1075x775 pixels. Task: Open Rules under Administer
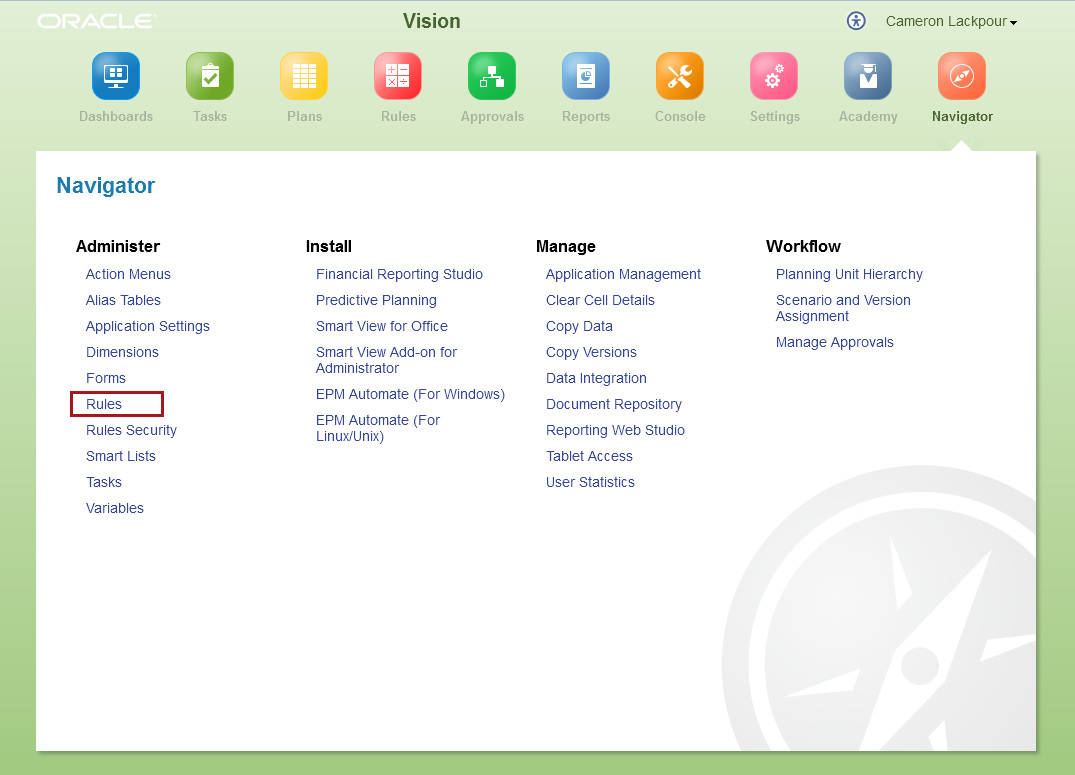[x=104, y=404]
